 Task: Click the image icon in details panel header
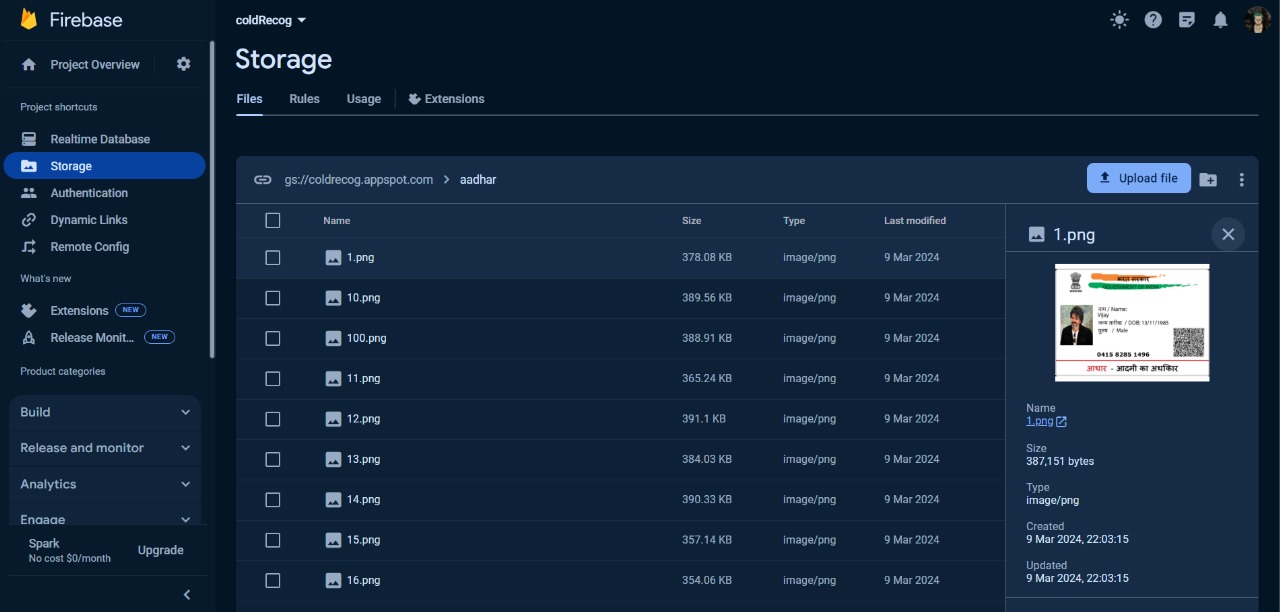point(1036,234)
